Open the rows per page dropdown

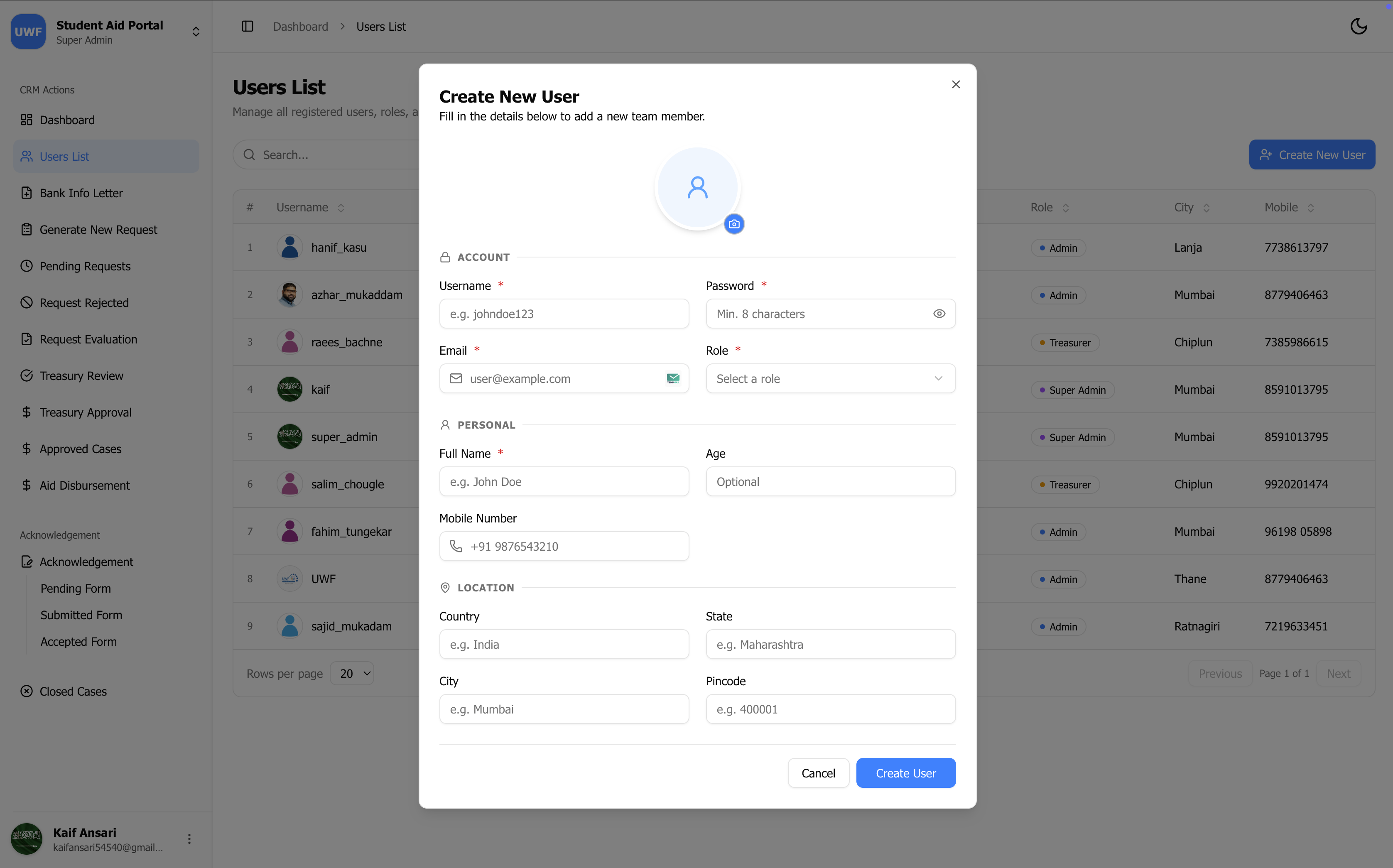point(353,673)
